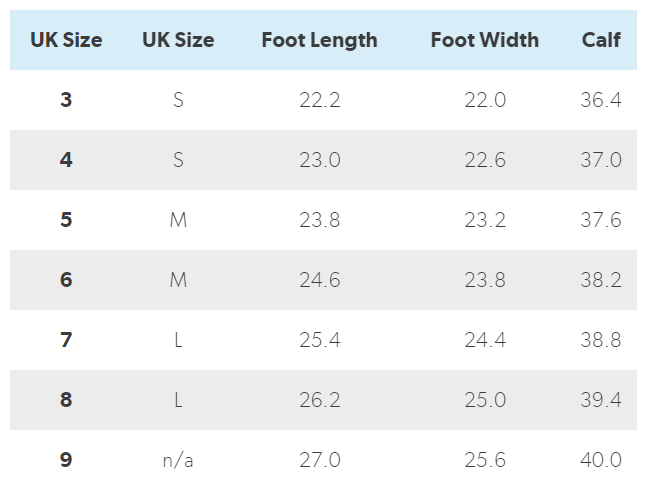The image size is (649, 493).
Task: Click foot length value 24.6
Action: [x=319, y=280]
